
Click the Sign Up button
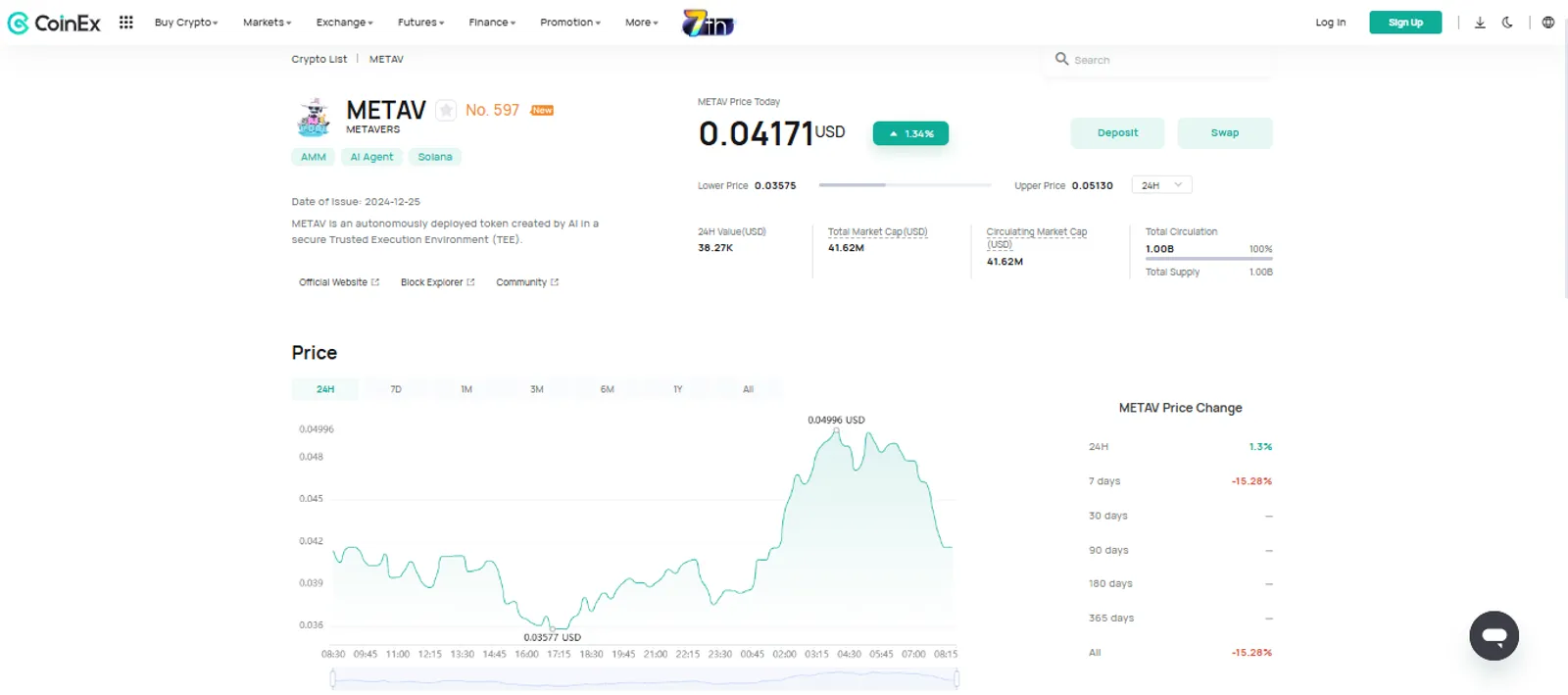(x=1405, y=23)
